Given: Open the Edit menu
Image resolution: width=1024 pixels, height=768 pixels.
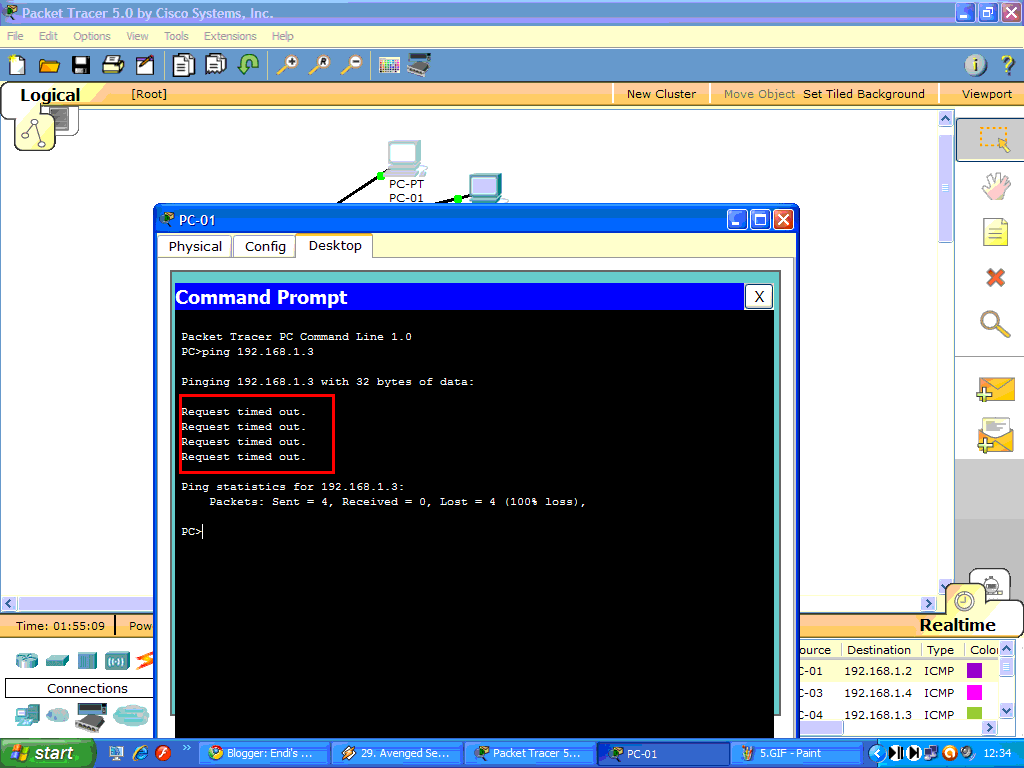Looking at the screenshot, I should pos(48,36).
